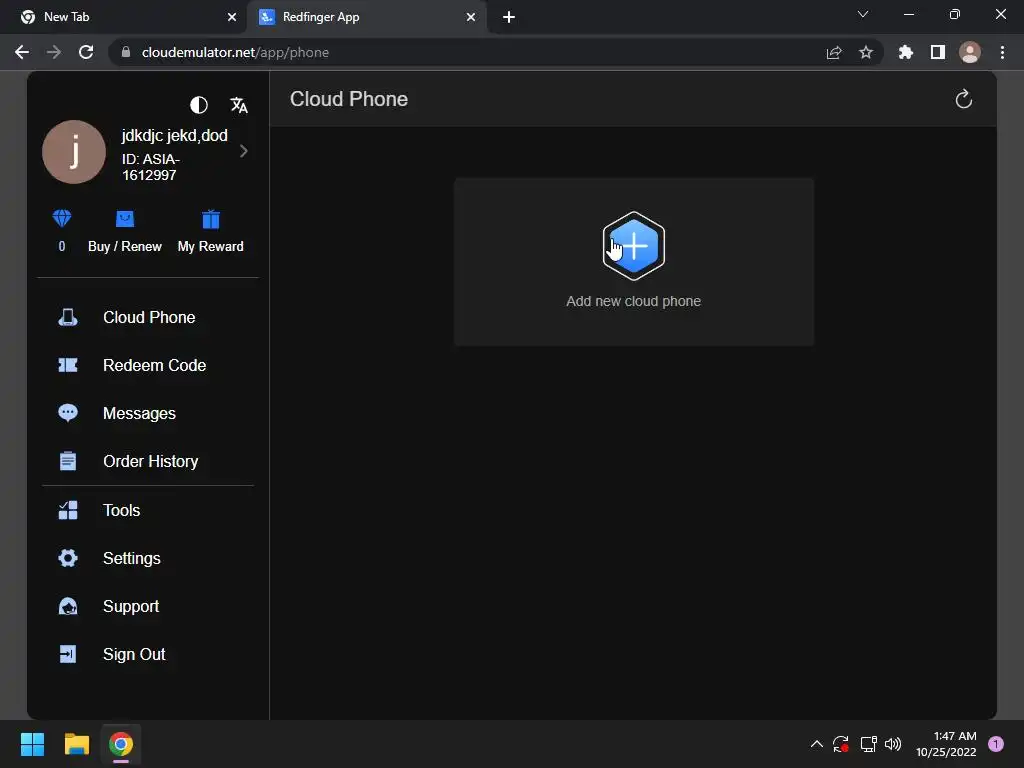Open Redeem Code menu item
The height and width of the screenshot is (768, 1024).
click(x=154, y=365)
